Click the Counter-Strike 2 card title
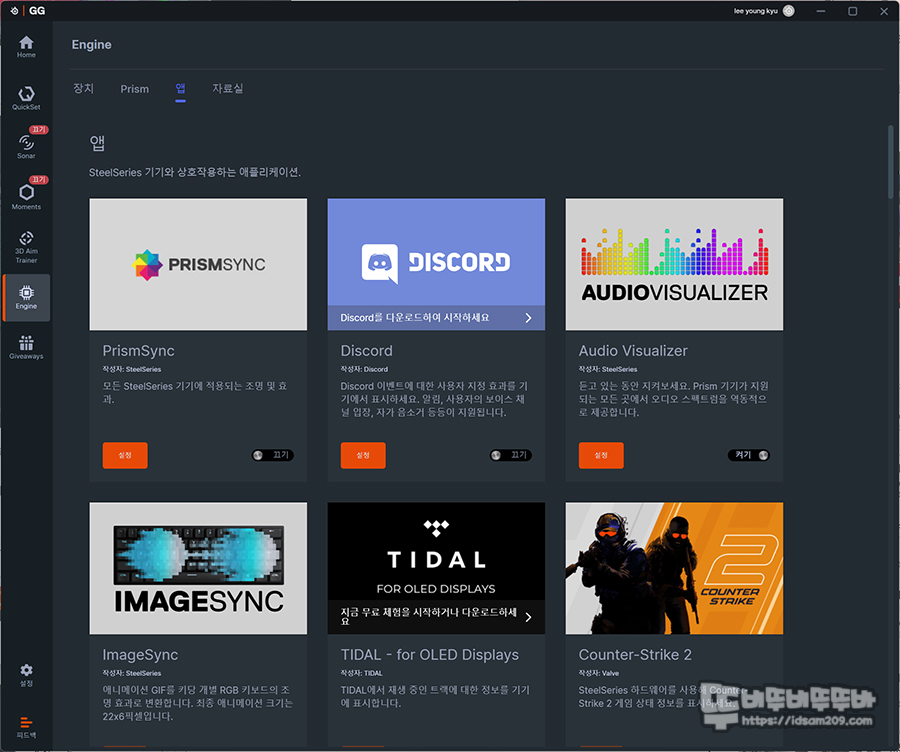This screenshot has height=752, width=900. [x=635, y=655]
